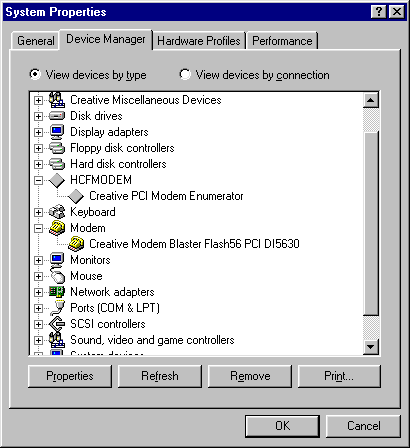Viewport: 410px width, 448px height.
Task: Click the Mouse device icon
Action: [57, 276]
